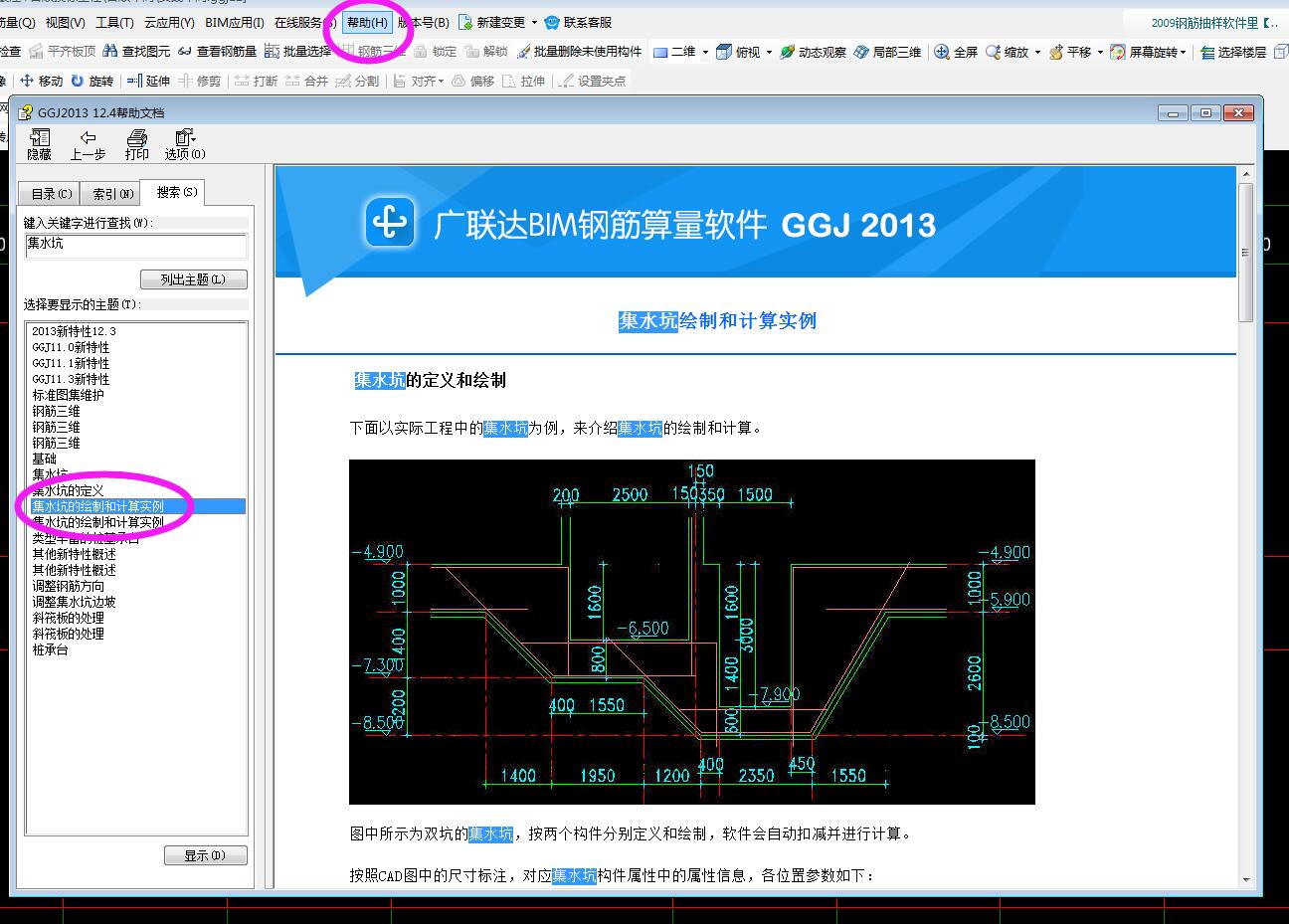Select topic "2013新特性12.3"
Image resolution: width=1289 pixels, height=924 pixels.
pos(74,331)
